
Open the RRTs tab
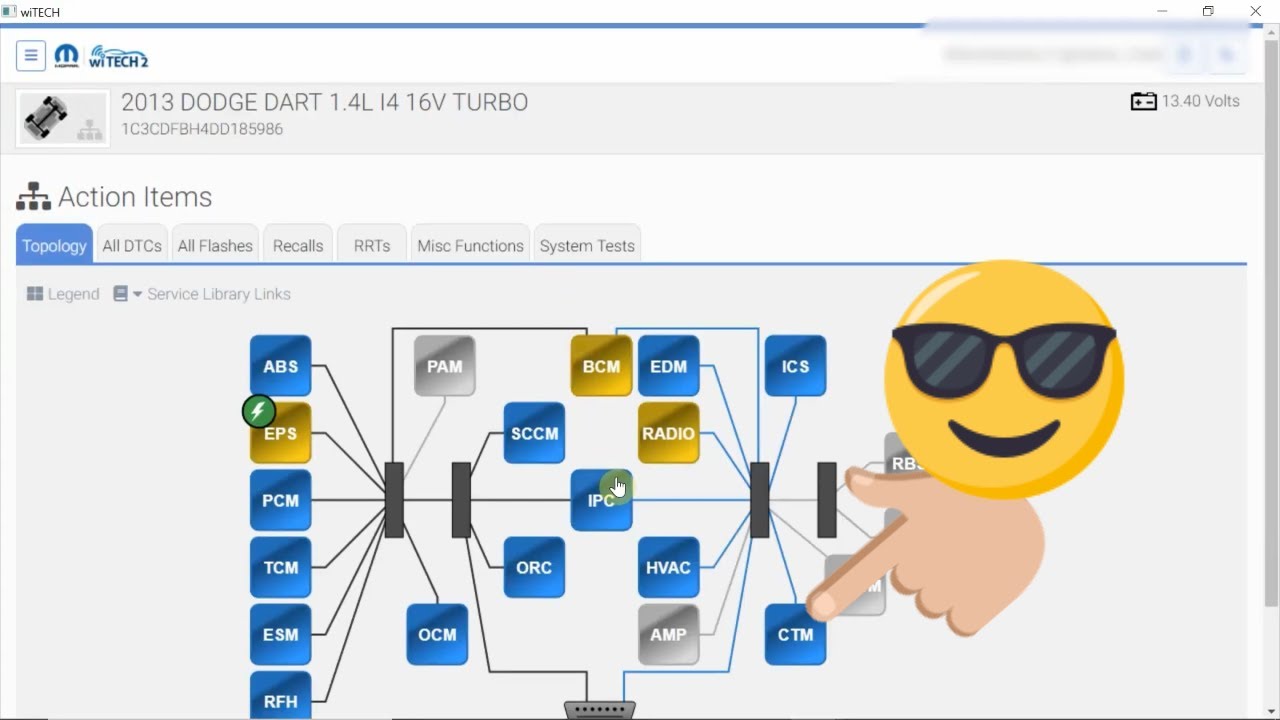pyautogui.click(x=372, y=245)
